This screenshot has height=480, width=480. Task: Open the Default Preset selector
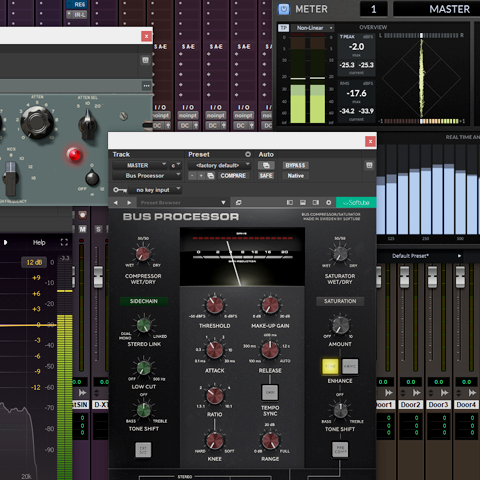coord(411,256)
